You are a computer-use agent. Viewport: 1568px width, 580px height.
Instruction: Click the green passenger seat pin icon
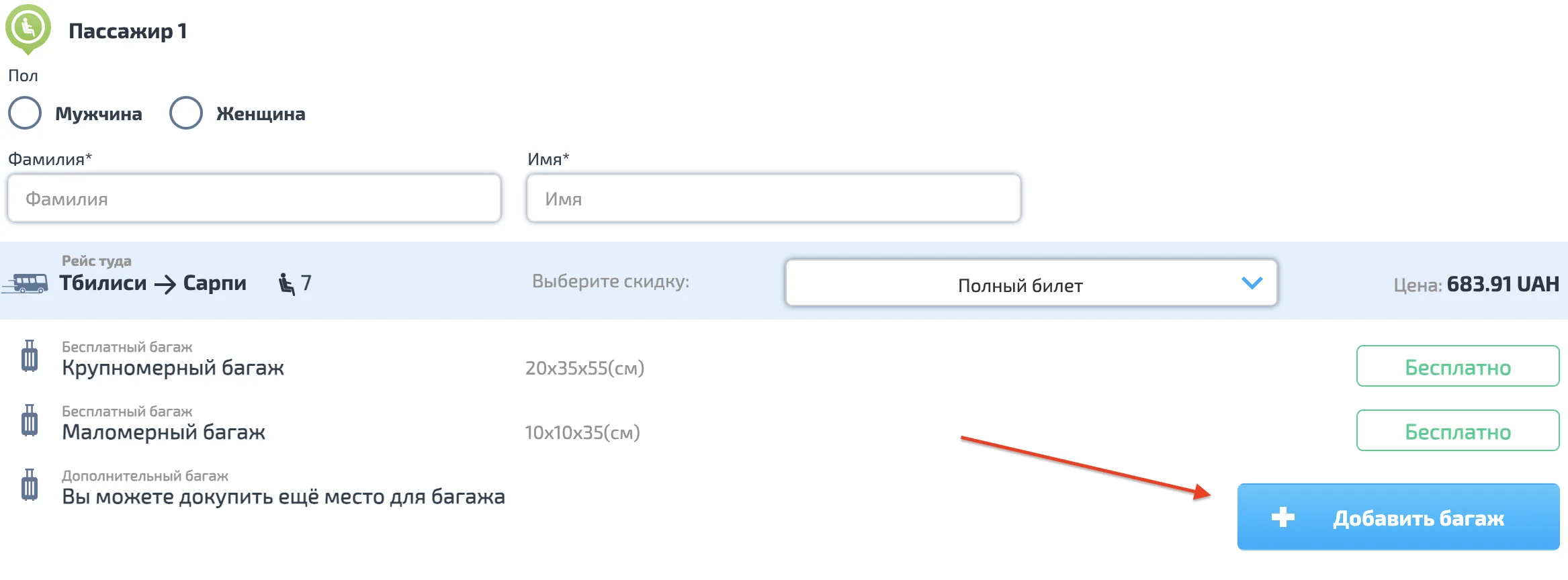[x=28, y=28]
